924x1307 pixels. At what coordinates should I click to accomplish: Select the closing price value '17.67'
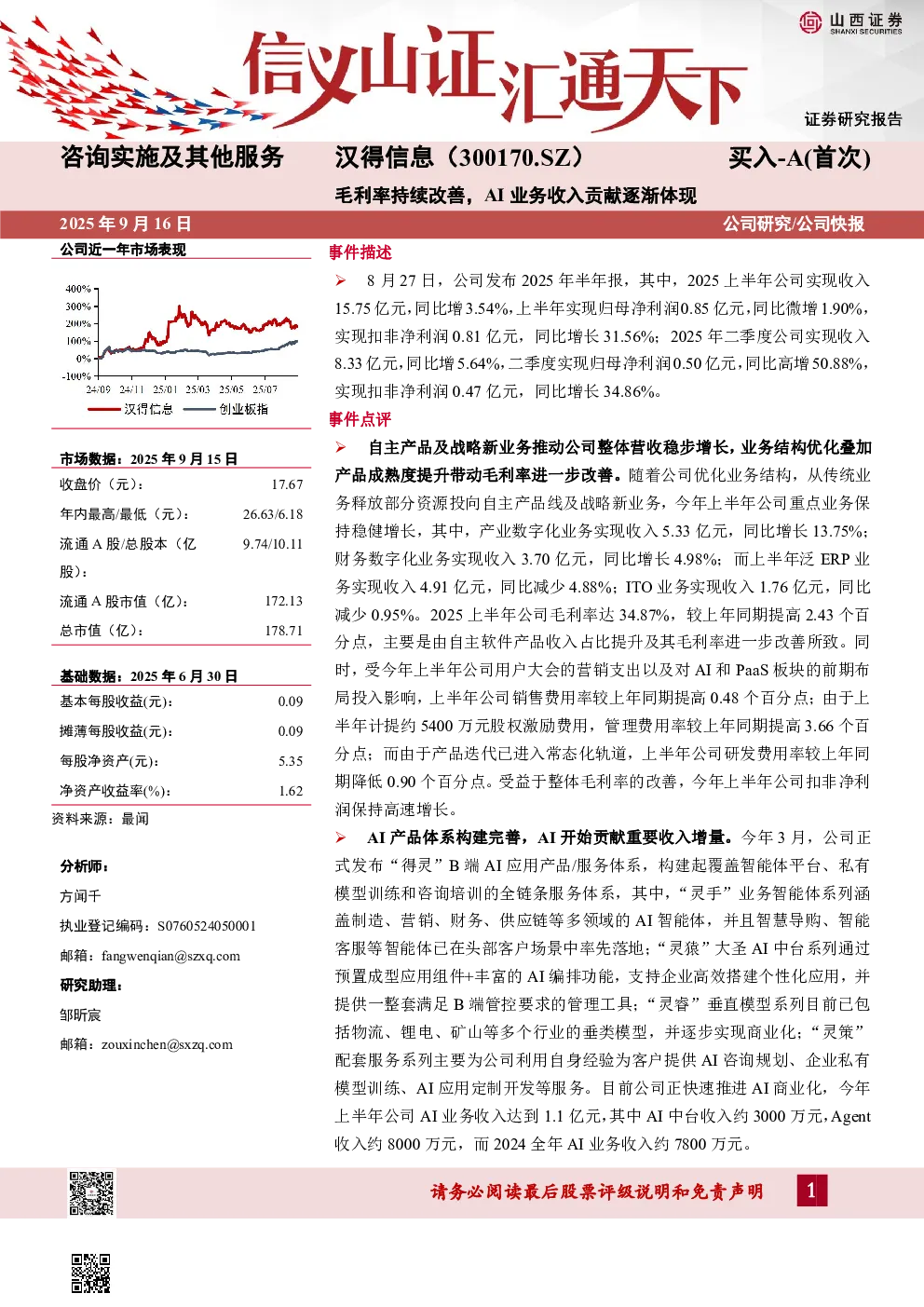[x=287, y=484]
